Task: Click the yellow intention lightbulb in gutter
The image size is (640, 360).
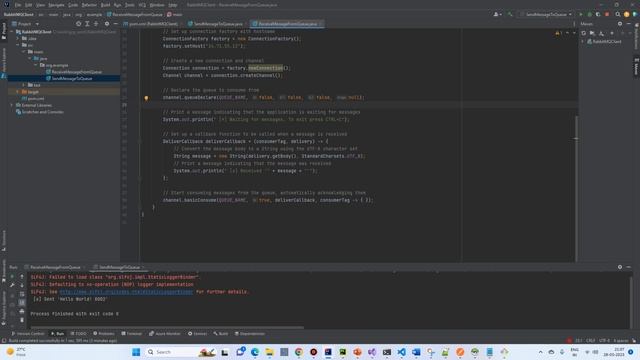Action: coord(146,98)
